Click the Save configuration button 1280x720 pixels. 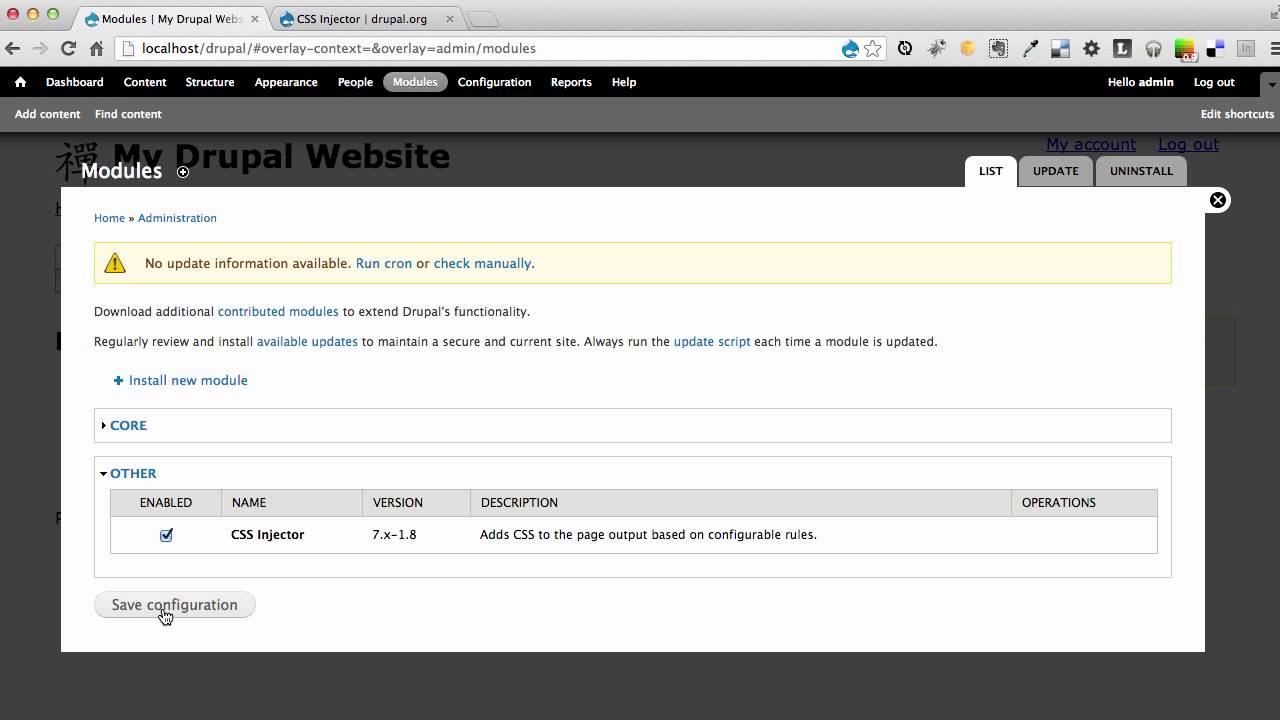pos(175,605)
